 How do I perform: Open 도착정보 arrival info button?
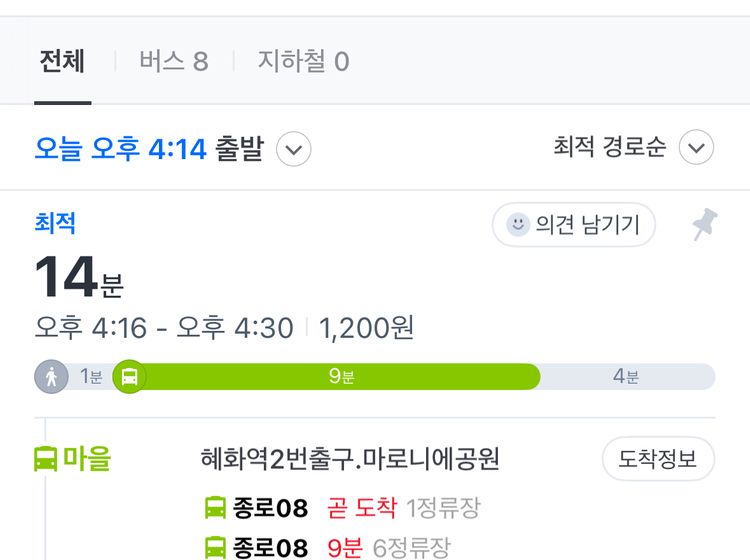coord(658,459)
